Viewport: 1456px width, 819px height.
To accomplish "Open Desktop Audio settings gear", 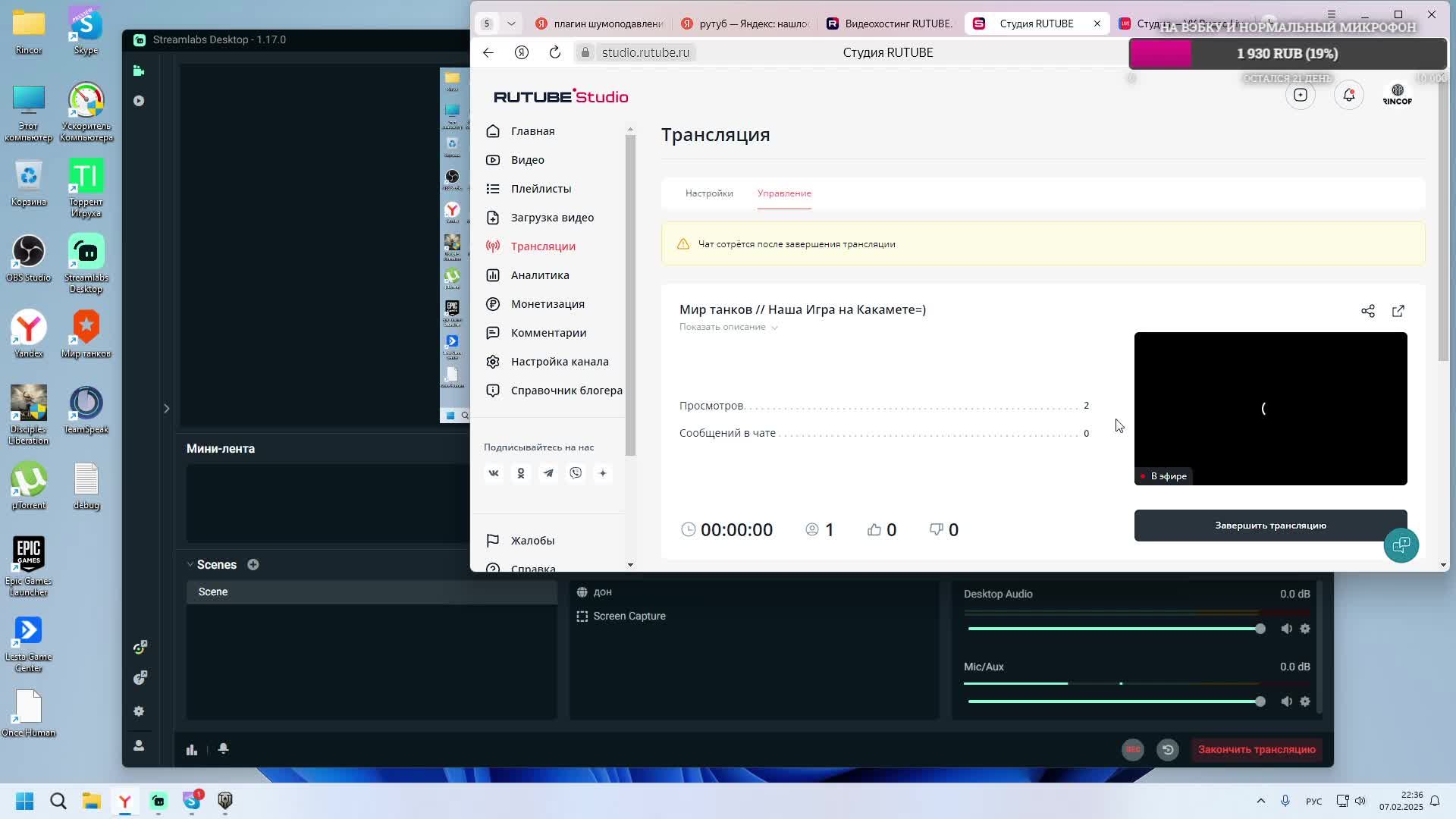I will 1305,629.
